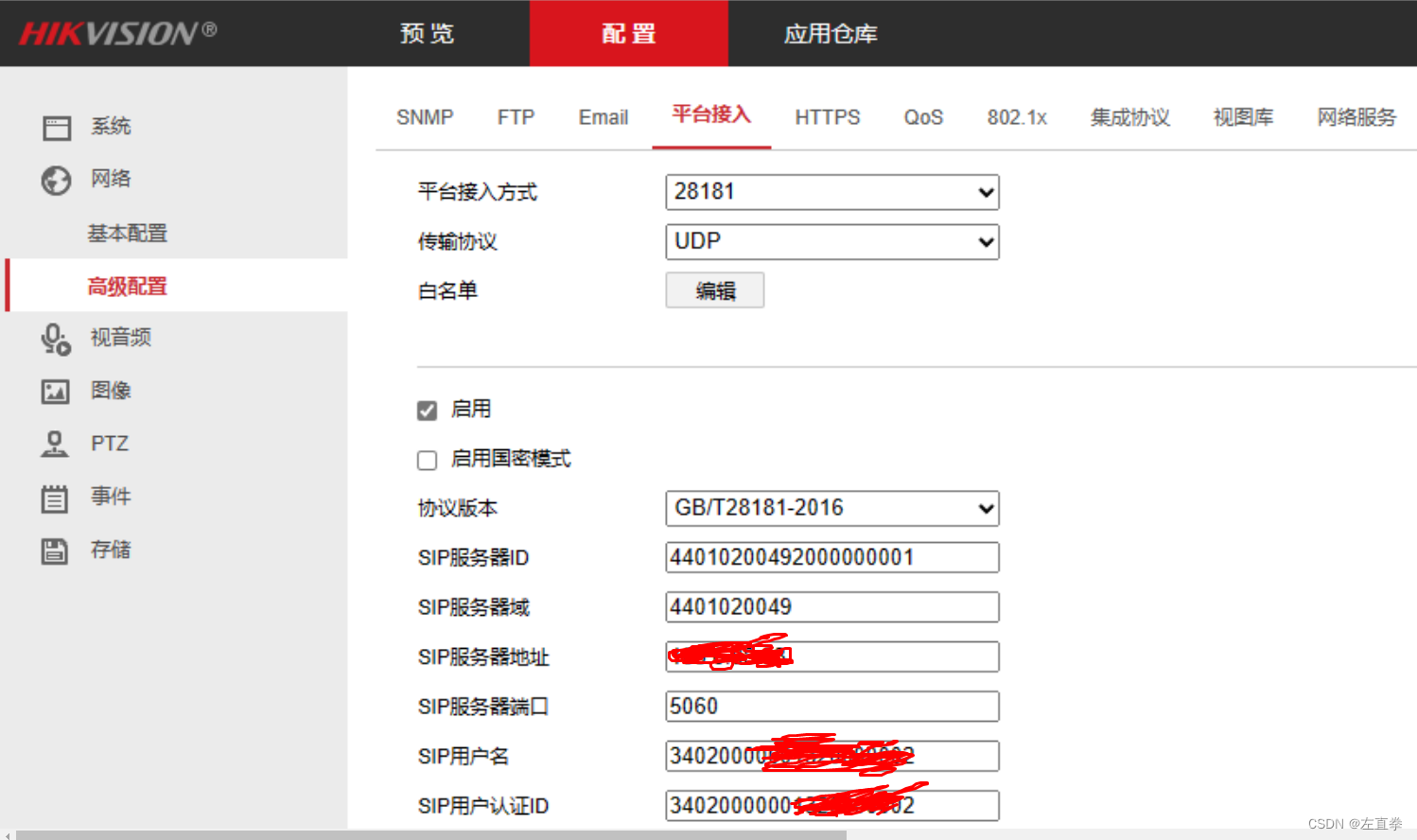This screenshot has width=1417, height=840.
Task: Switch to the FTP tab
Action: click(516, 117)
